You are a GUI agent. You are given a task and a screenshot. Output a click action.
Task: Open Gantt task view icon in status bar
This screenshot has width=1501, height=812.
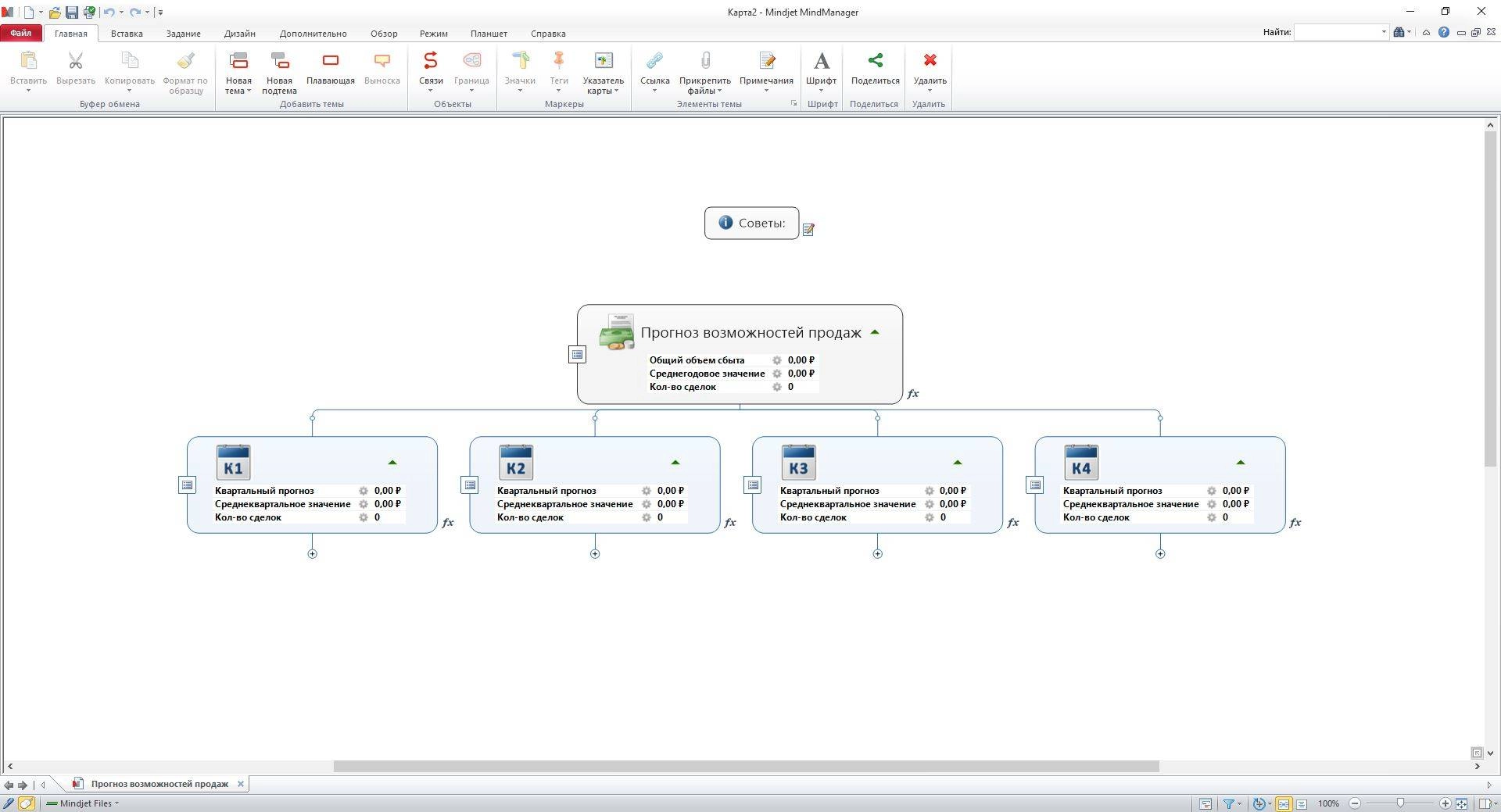coord(1205,803)
